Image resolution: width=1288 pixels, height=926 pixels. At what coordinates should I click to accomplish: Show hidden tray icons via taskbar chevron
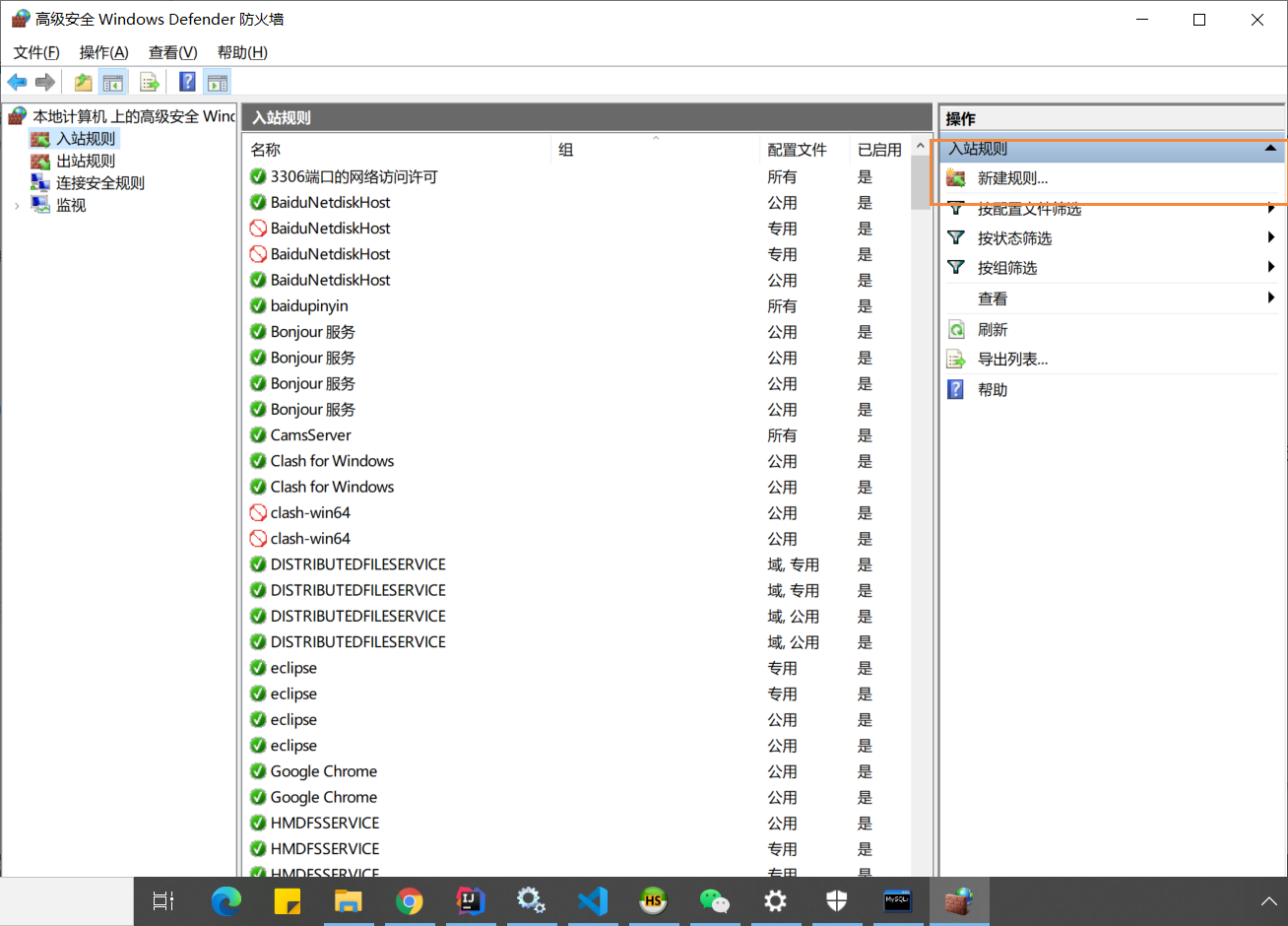point(1268,901)
